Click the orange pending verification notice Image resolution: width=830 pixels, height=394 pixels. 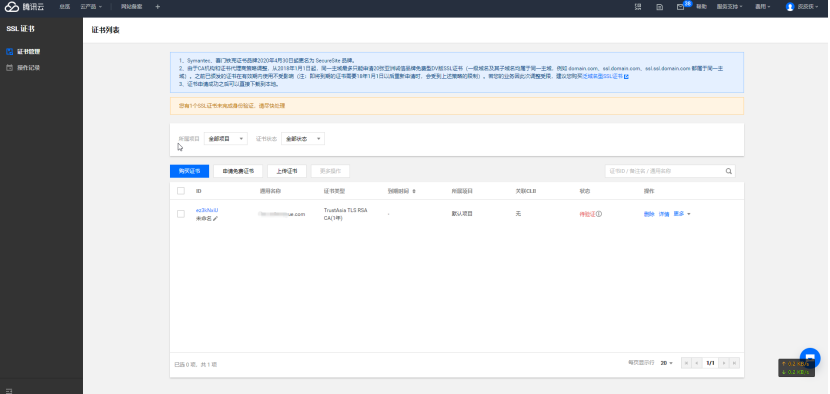[x=456, y=106]
